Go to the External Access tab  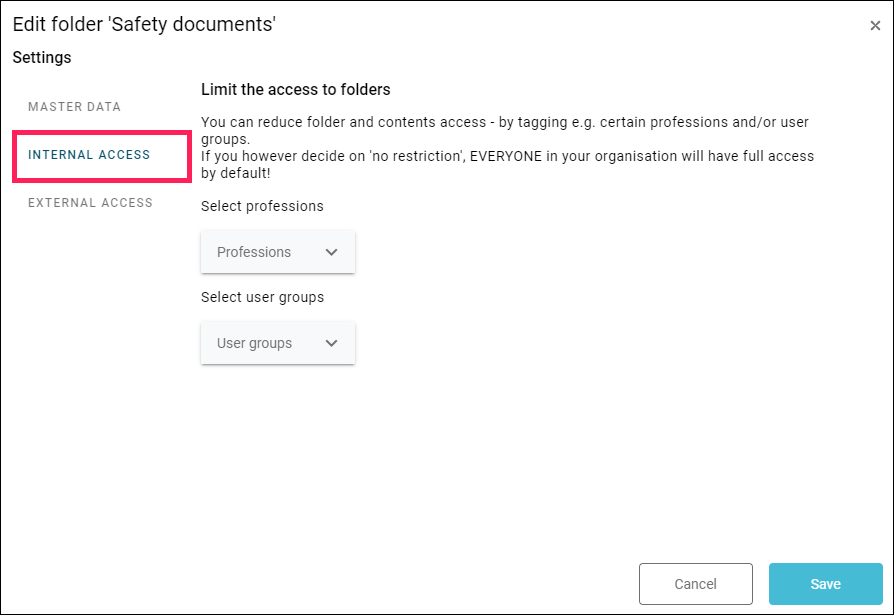(x=90, y=202)
